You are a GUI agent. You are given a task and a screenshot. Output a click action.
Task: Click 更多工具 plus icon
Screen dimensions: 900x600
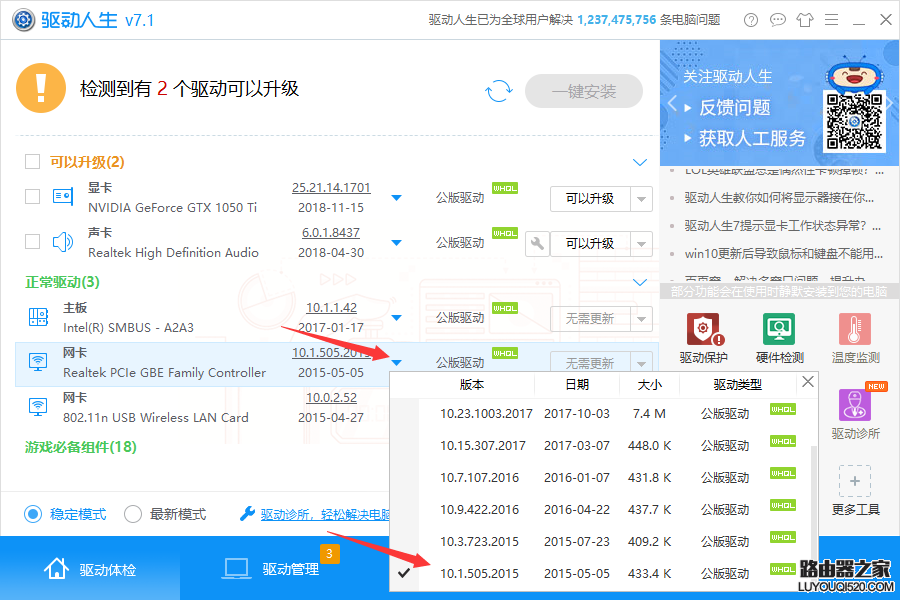click(855, 481)
